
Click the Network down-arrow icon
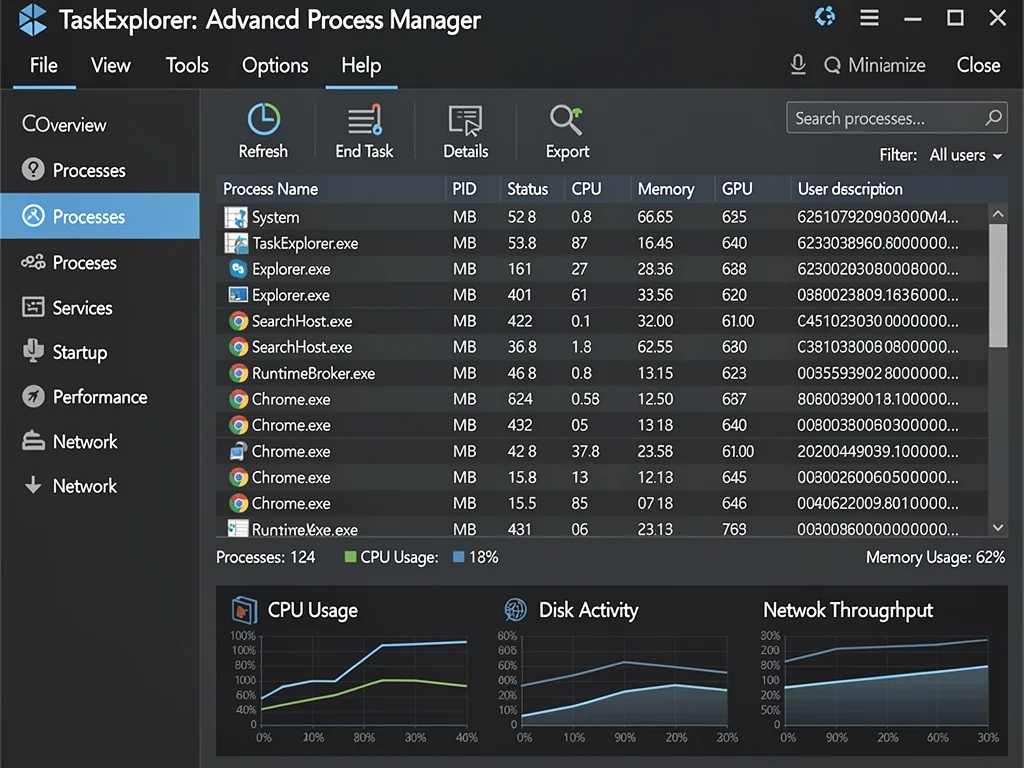(33, 485)
